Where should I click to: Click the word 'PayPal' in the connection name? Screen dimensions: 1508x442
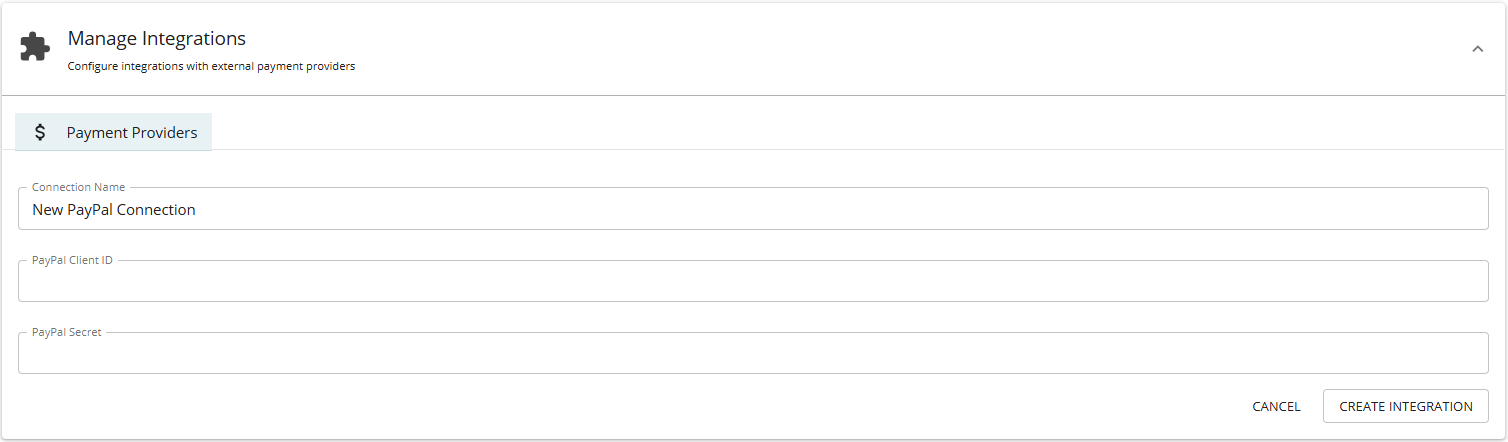91,210
